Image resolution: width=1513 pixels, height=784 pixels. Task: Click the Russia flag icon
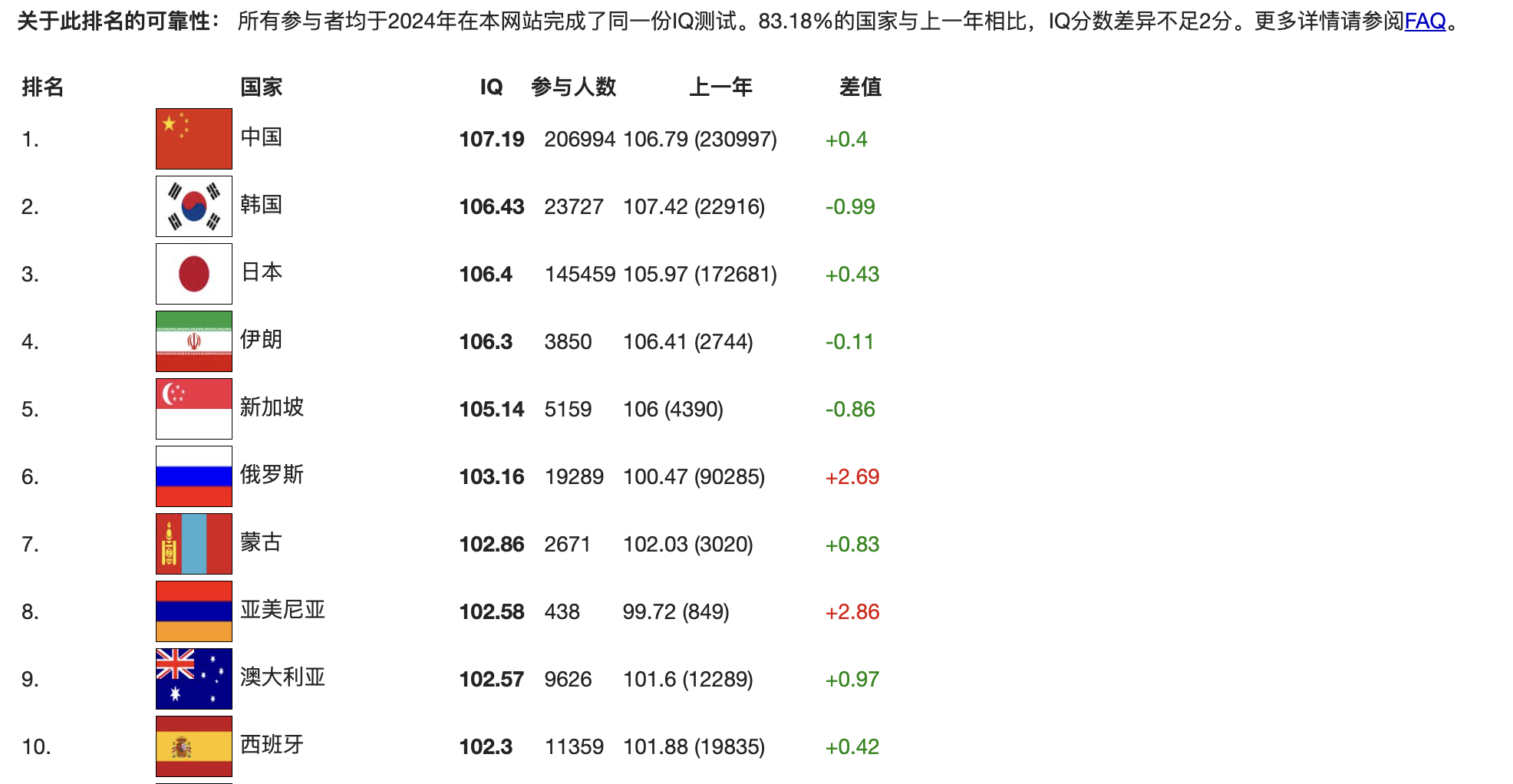tap(193, 476)
